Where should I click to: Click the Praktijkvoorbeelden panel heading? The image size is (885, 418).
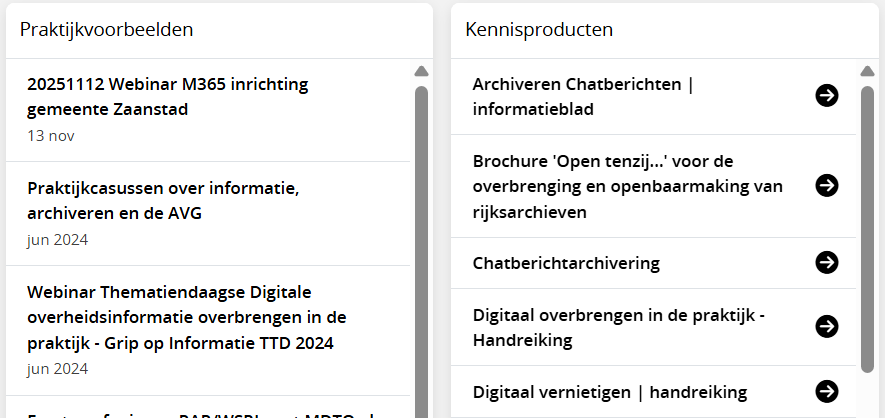click(107, 29)
